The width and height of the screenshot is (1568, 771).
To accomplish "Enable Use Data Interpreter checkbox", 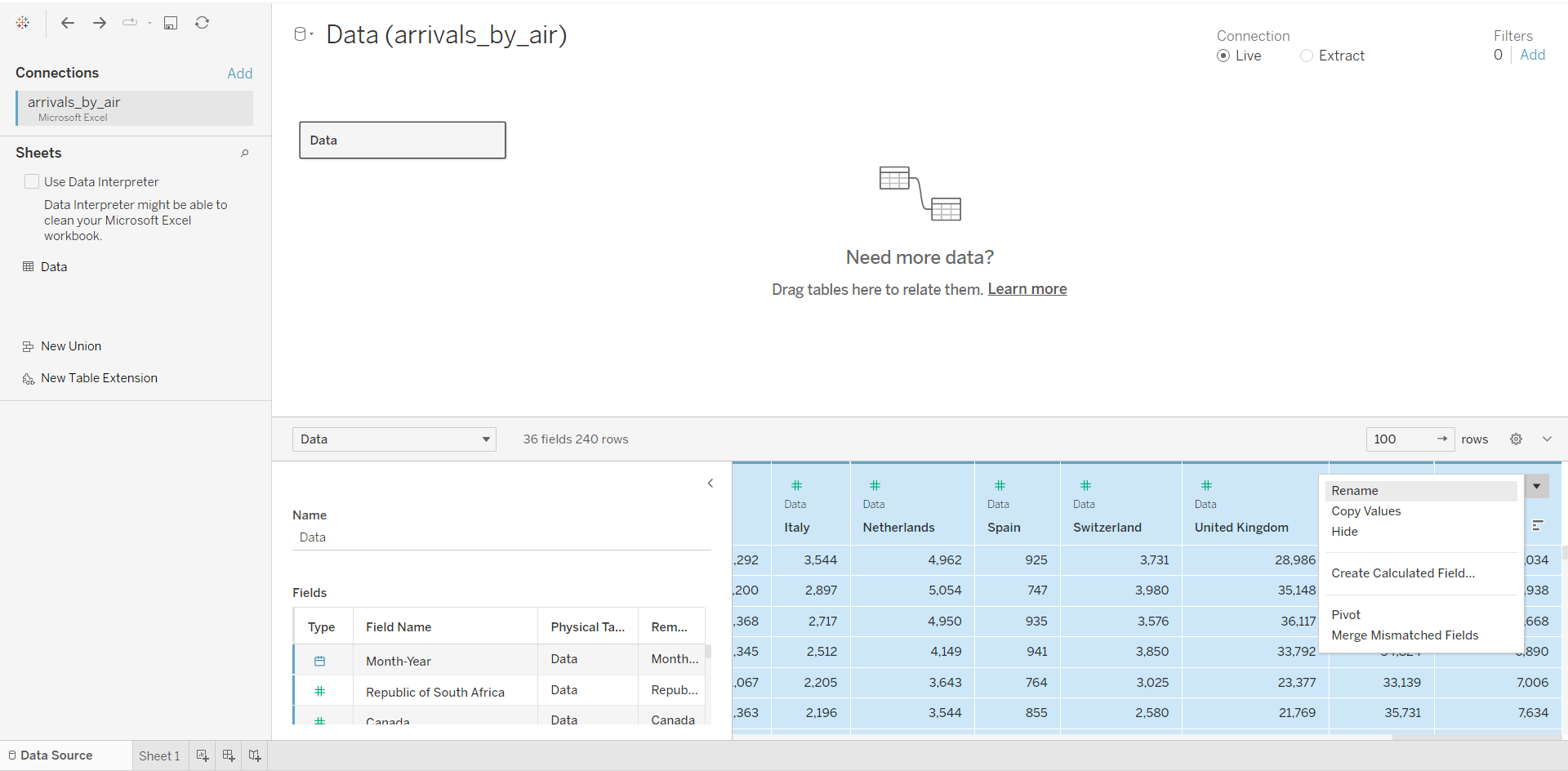I will pyautogui.click(x=33, y=181).
